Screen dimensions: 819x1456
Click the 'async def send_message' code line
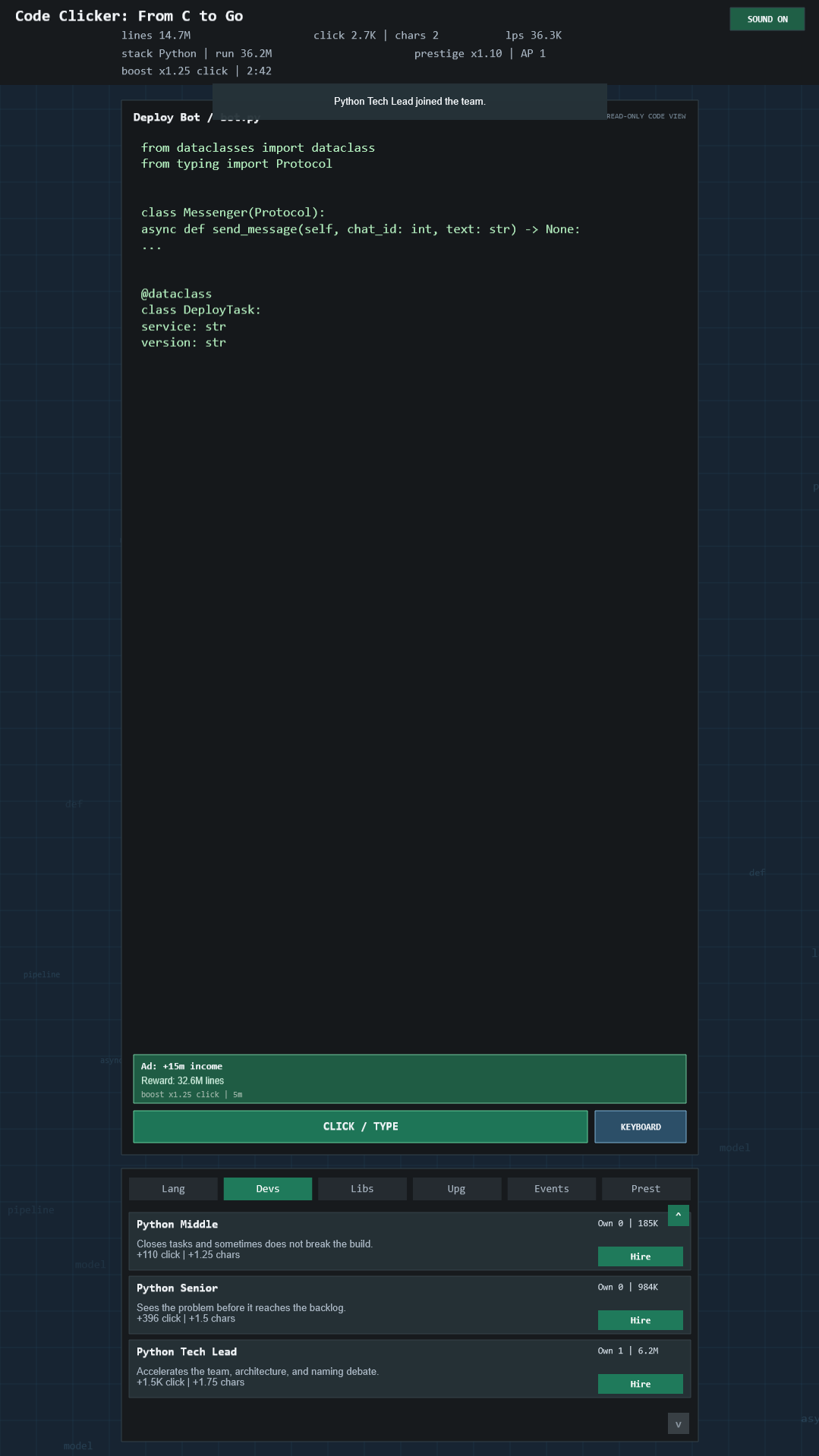pos(361,229)
